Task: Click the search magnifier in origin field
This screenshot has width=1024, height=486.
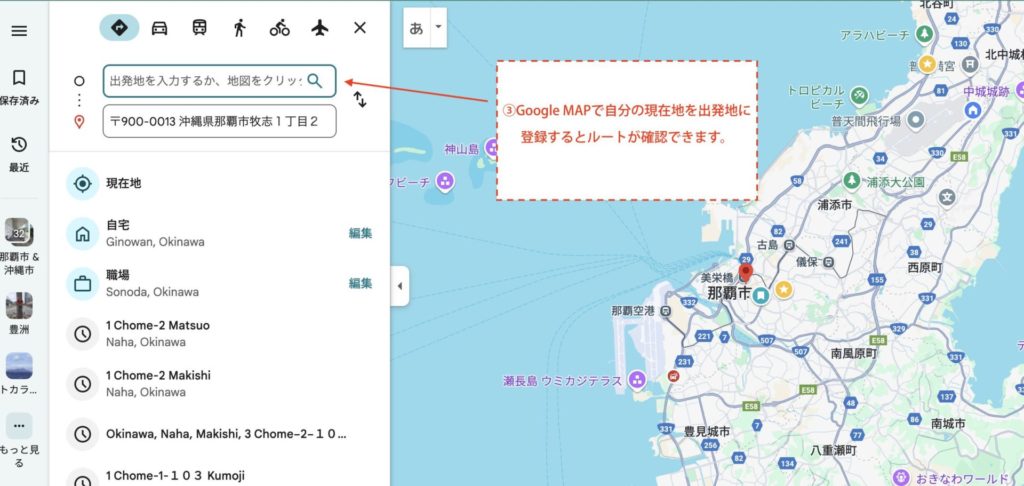Action: coord(315,81)
